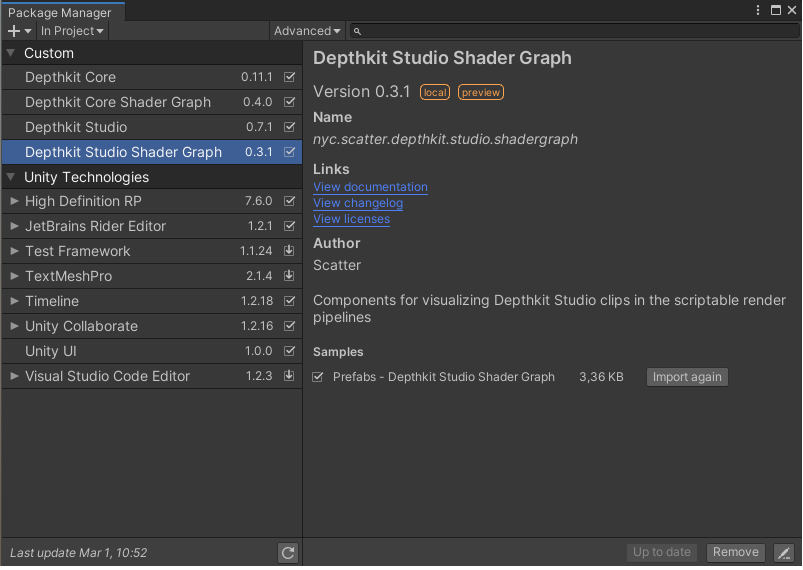The width and height of the screenshot is (803, 570).
Task: Click the download icon next to Test Framework
Action: point(290,251)
